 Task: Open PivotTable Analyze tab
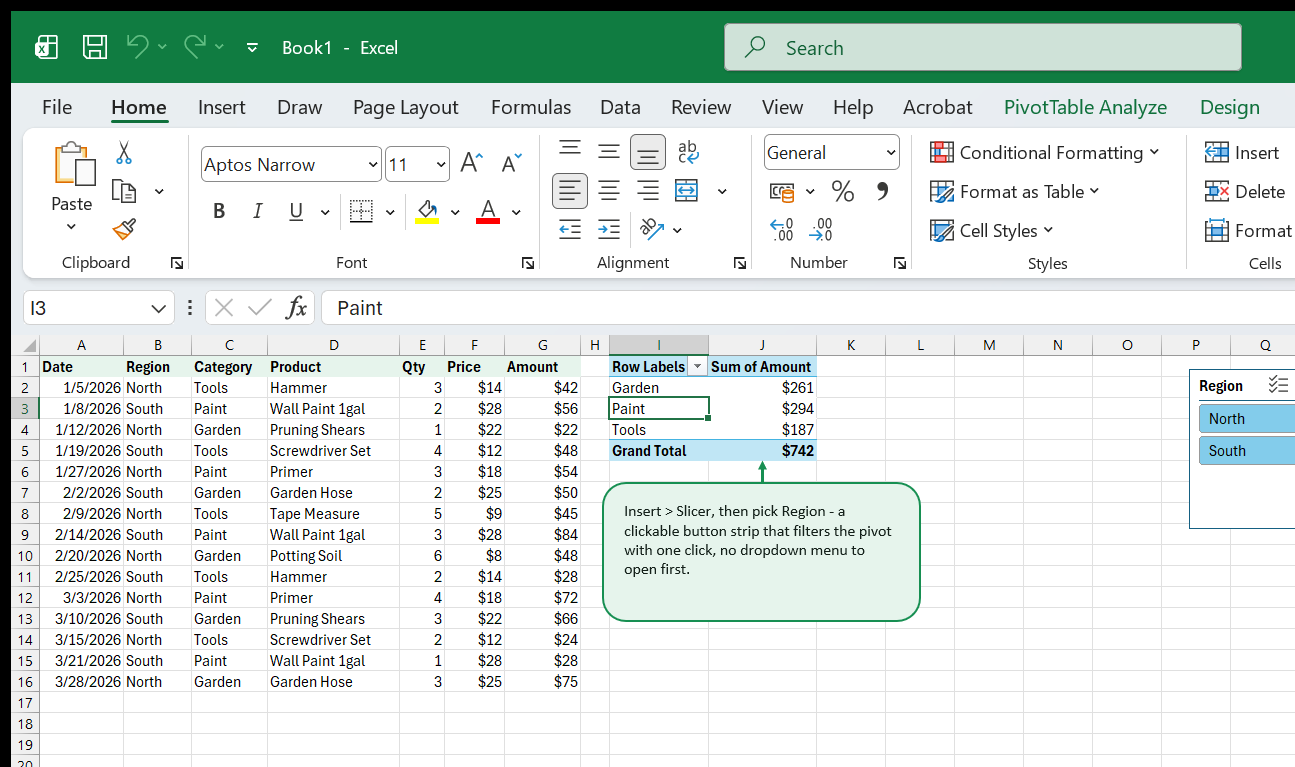point(1085,107)
